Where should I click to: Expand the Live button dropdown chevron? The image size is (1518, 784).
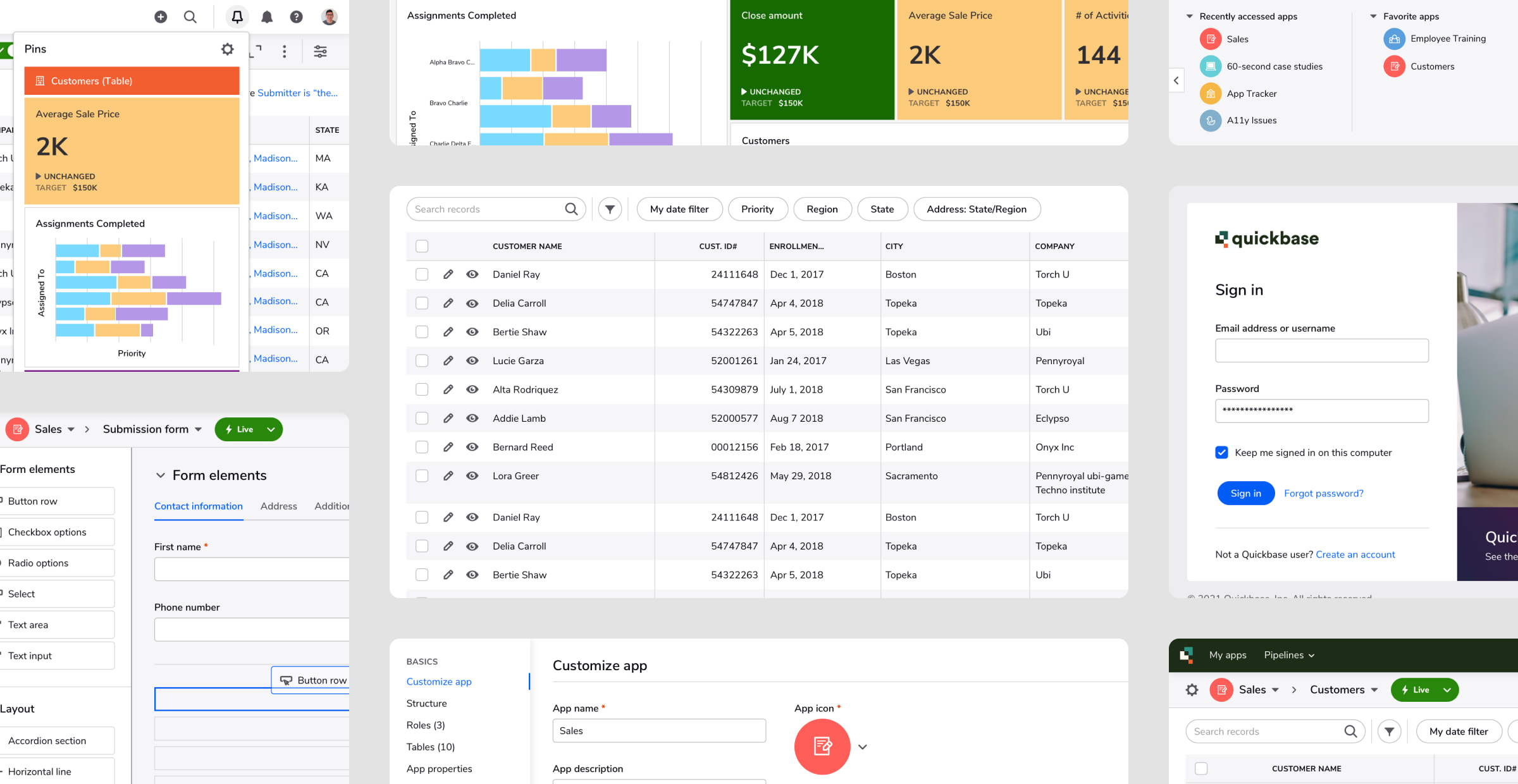click(271, 429)
